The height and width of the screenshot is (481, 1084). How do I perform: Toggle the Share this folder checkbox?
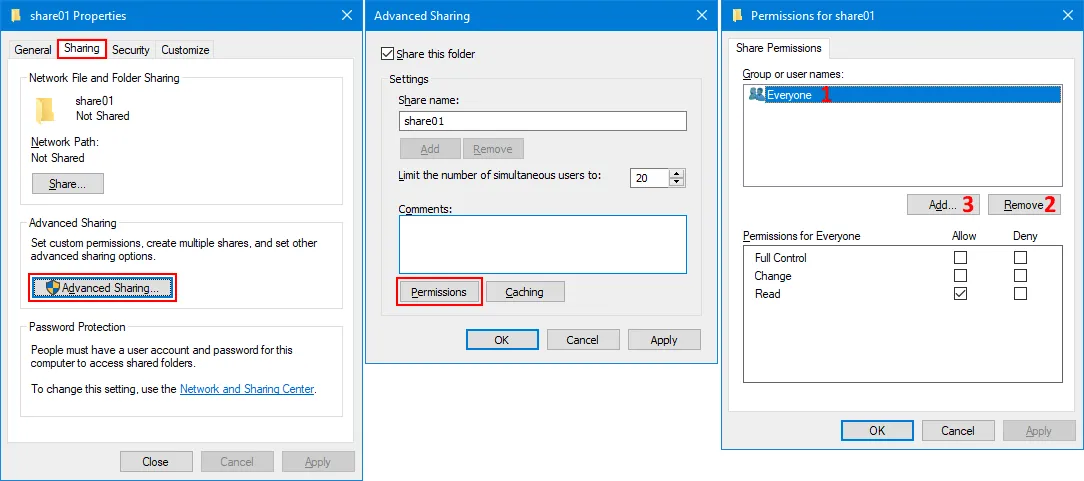click(388, 54)
